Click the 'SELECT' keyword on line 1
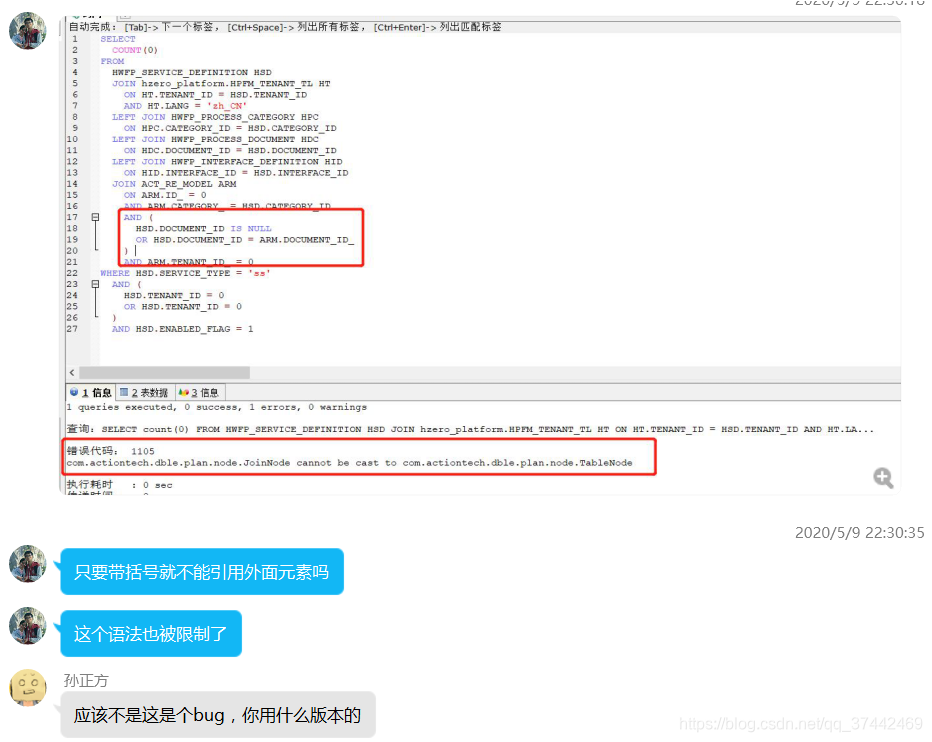Image resolution: width=932 pixels, height=742 pixels. (118, 39)
